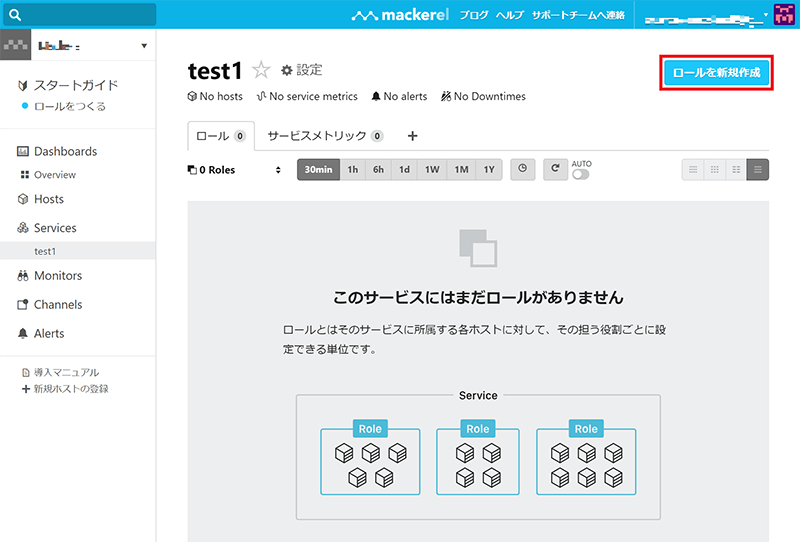
Task: Open Monitors in the sidebar
Action: [57, 276]
